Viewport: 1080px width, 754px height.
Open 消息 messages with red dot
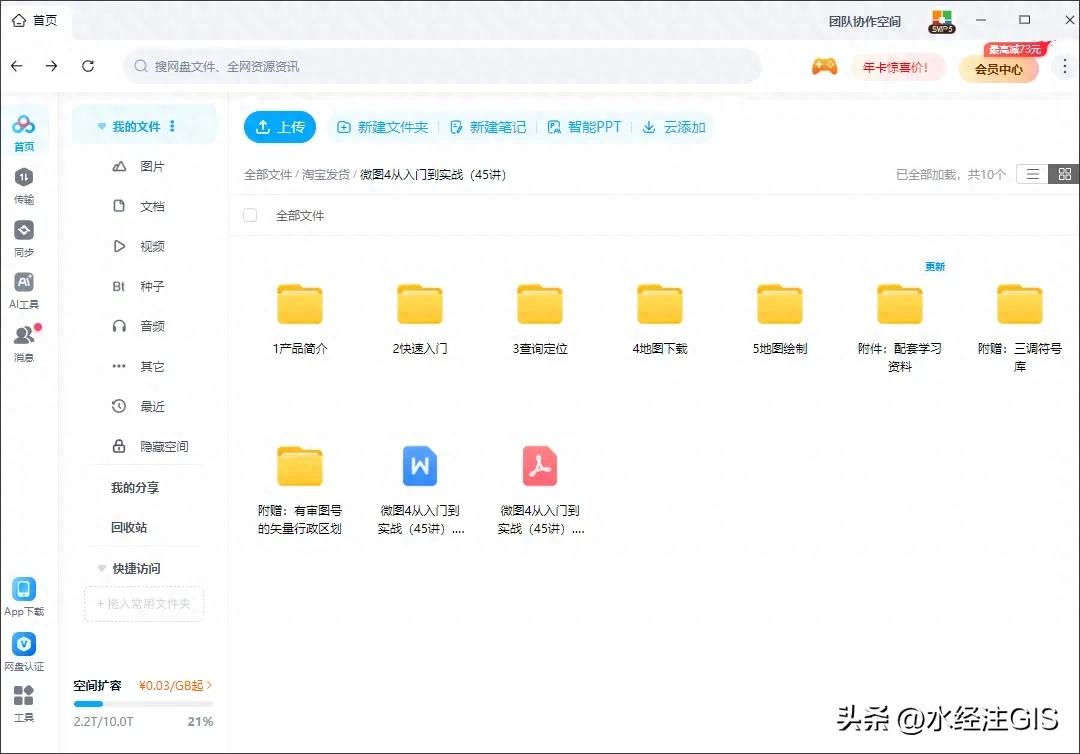[23, 336]
